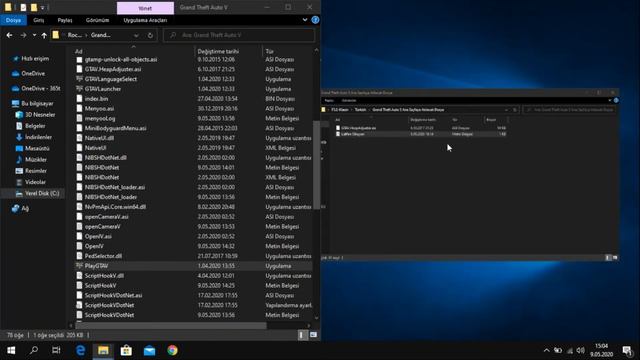Click the file list scroll-up arrow
The image size is (640, 360).
point(316,50)
